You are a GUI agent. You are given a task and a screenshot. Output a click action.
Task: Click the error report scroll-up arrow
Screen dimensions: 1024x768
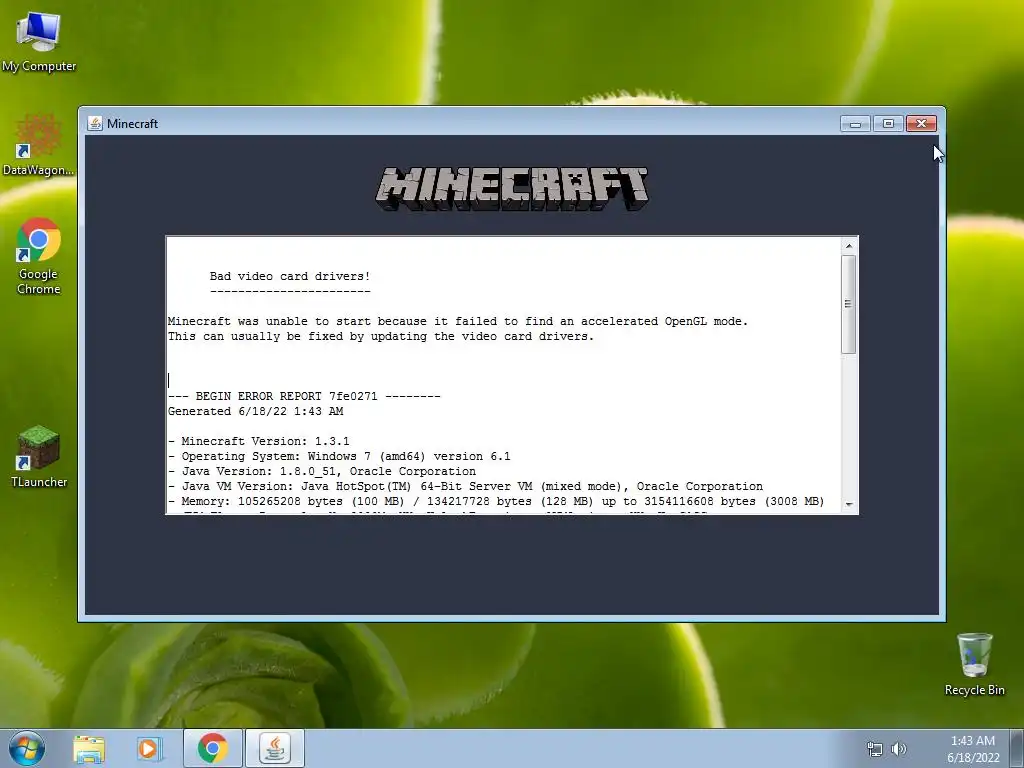(849, 246)
